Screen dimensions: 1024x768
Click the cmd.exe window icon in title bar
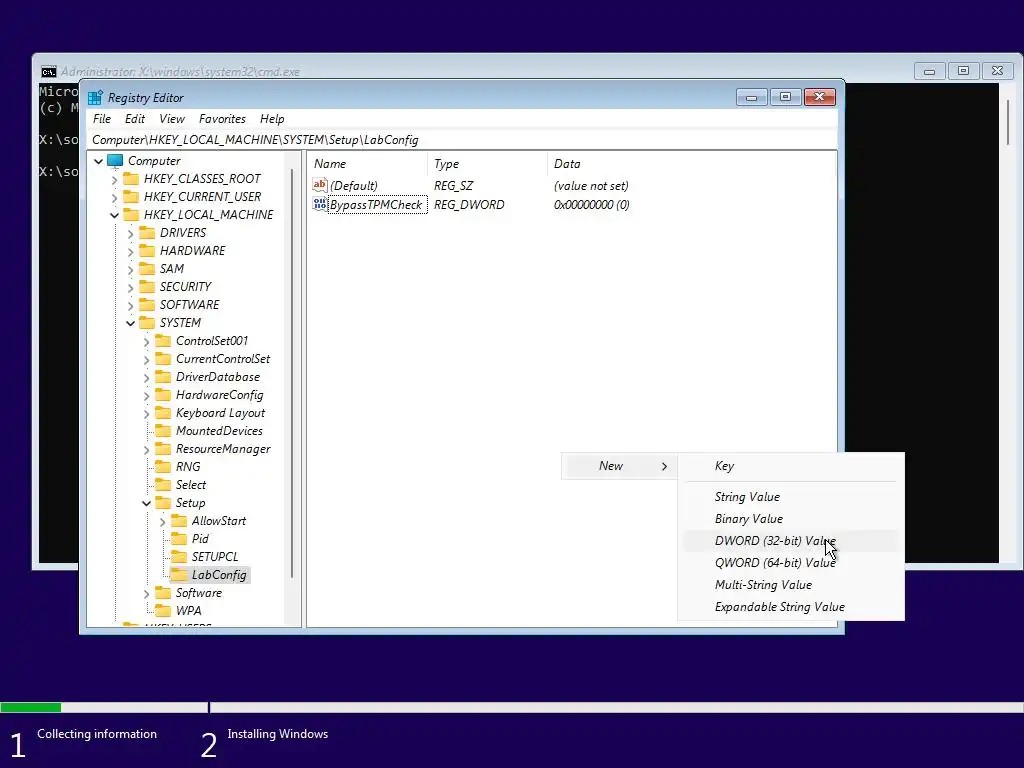48,72
